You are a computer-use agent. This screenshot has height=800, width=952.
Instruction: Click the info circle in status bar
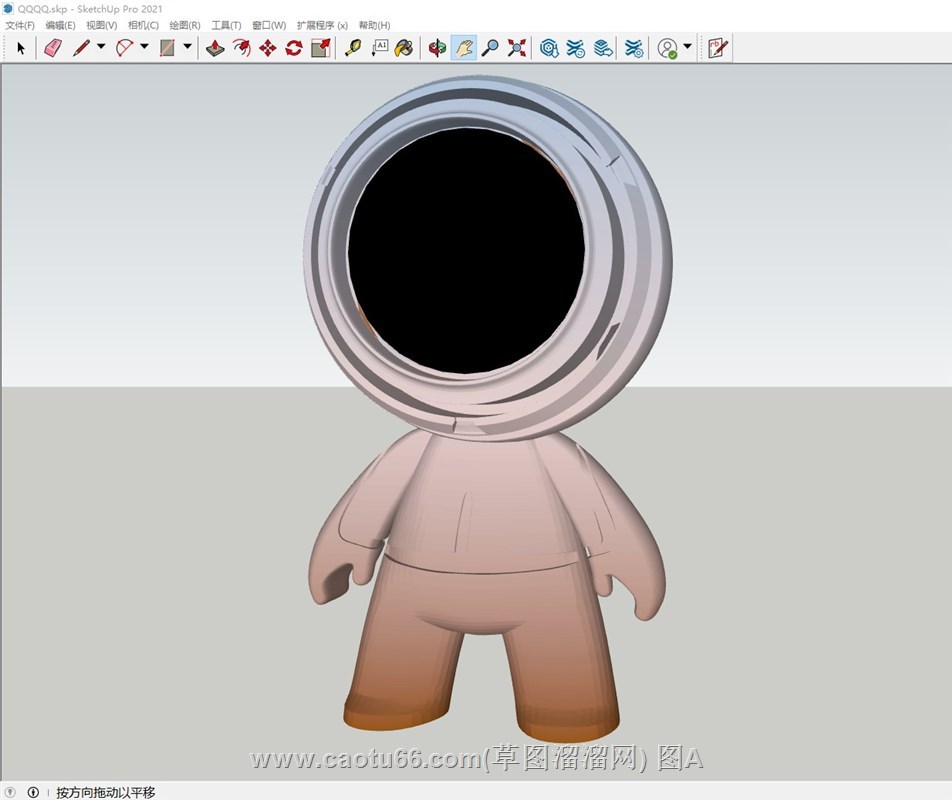[x=33, y=792]
